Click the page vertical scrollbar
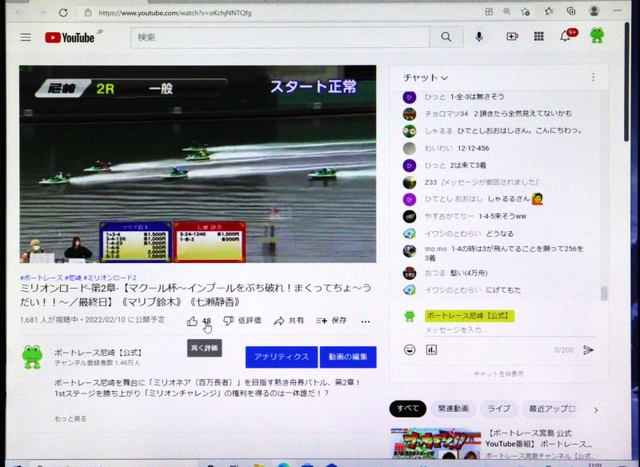Viewport: 640px width, 467px height. 627,82
